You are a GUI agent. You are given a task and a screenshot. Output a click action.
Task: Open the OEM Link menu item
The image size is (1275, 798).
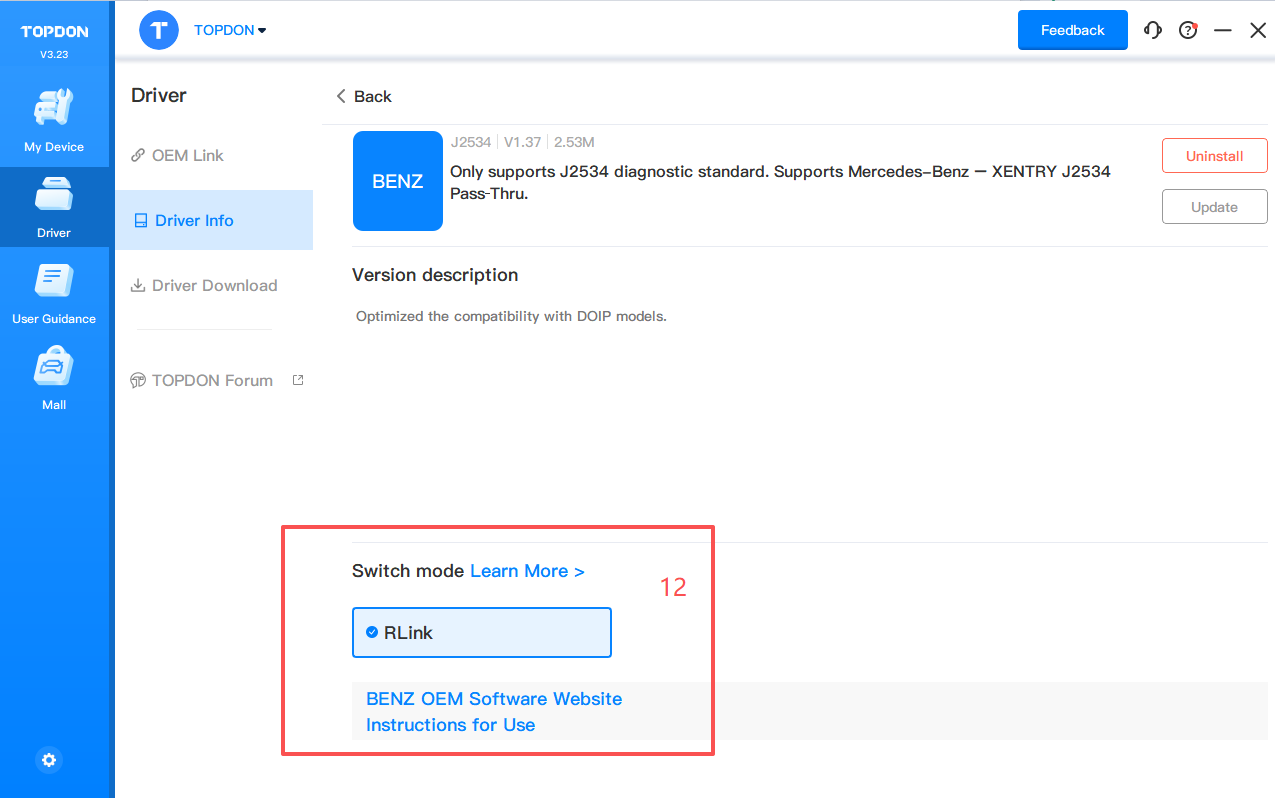(187, 155)
